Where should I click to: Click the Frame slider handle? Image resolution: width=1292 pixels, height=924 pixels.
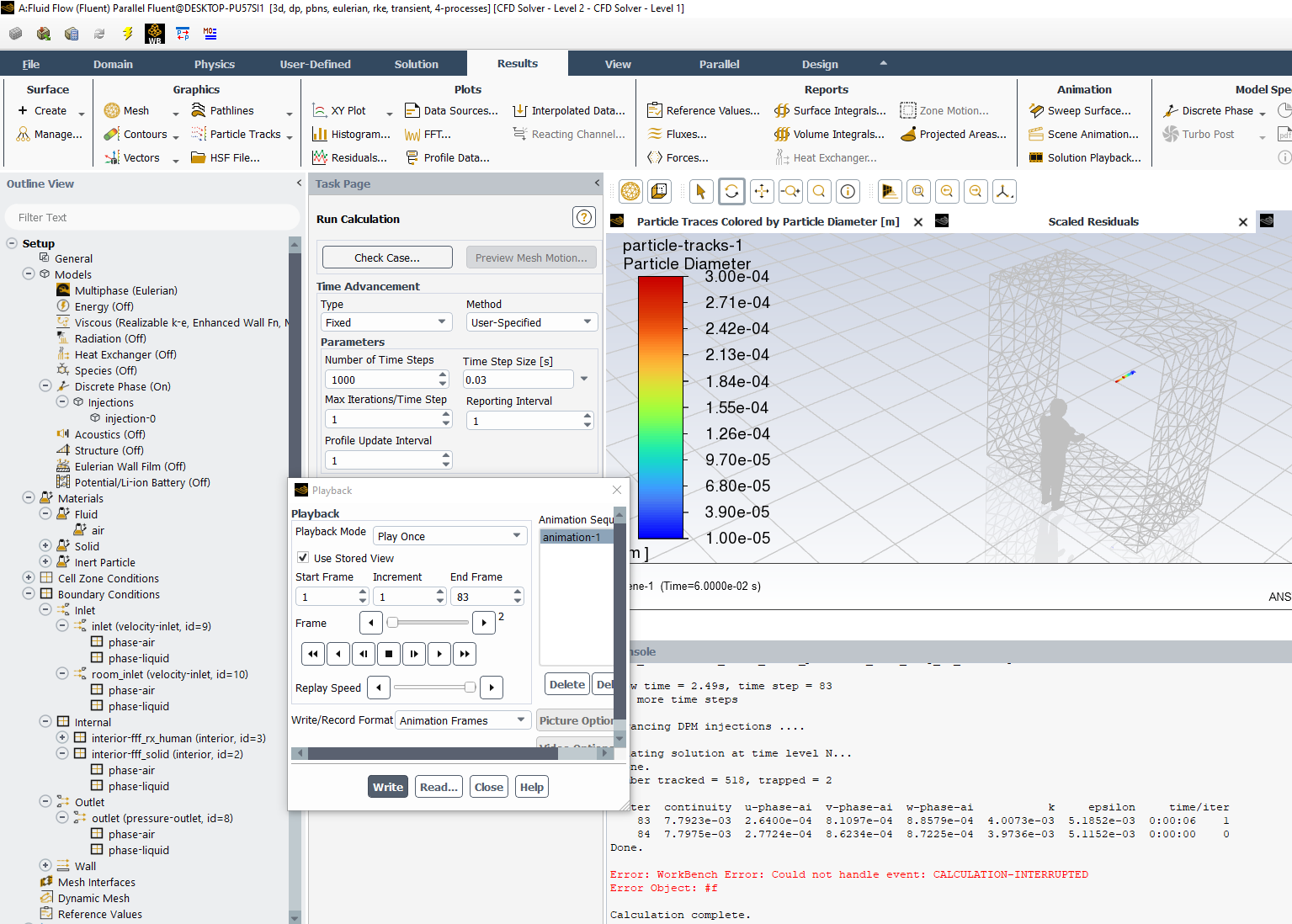[392, 623]
